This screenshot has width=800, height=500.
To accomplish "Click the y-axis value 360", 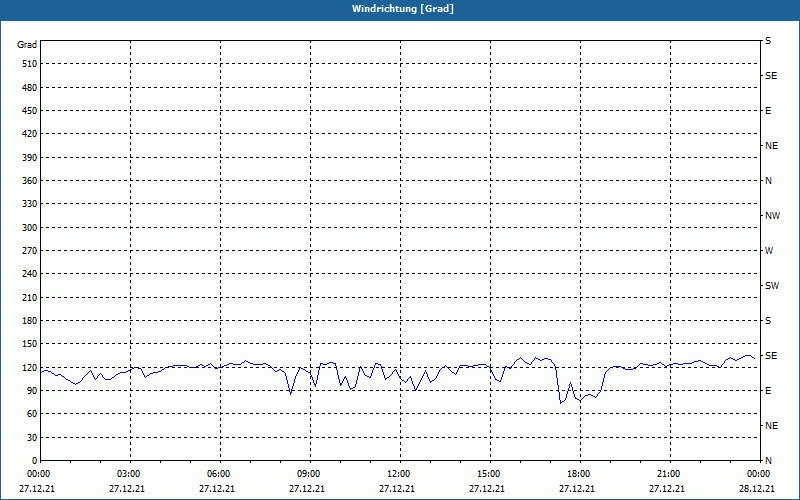I will coord(30,181).
